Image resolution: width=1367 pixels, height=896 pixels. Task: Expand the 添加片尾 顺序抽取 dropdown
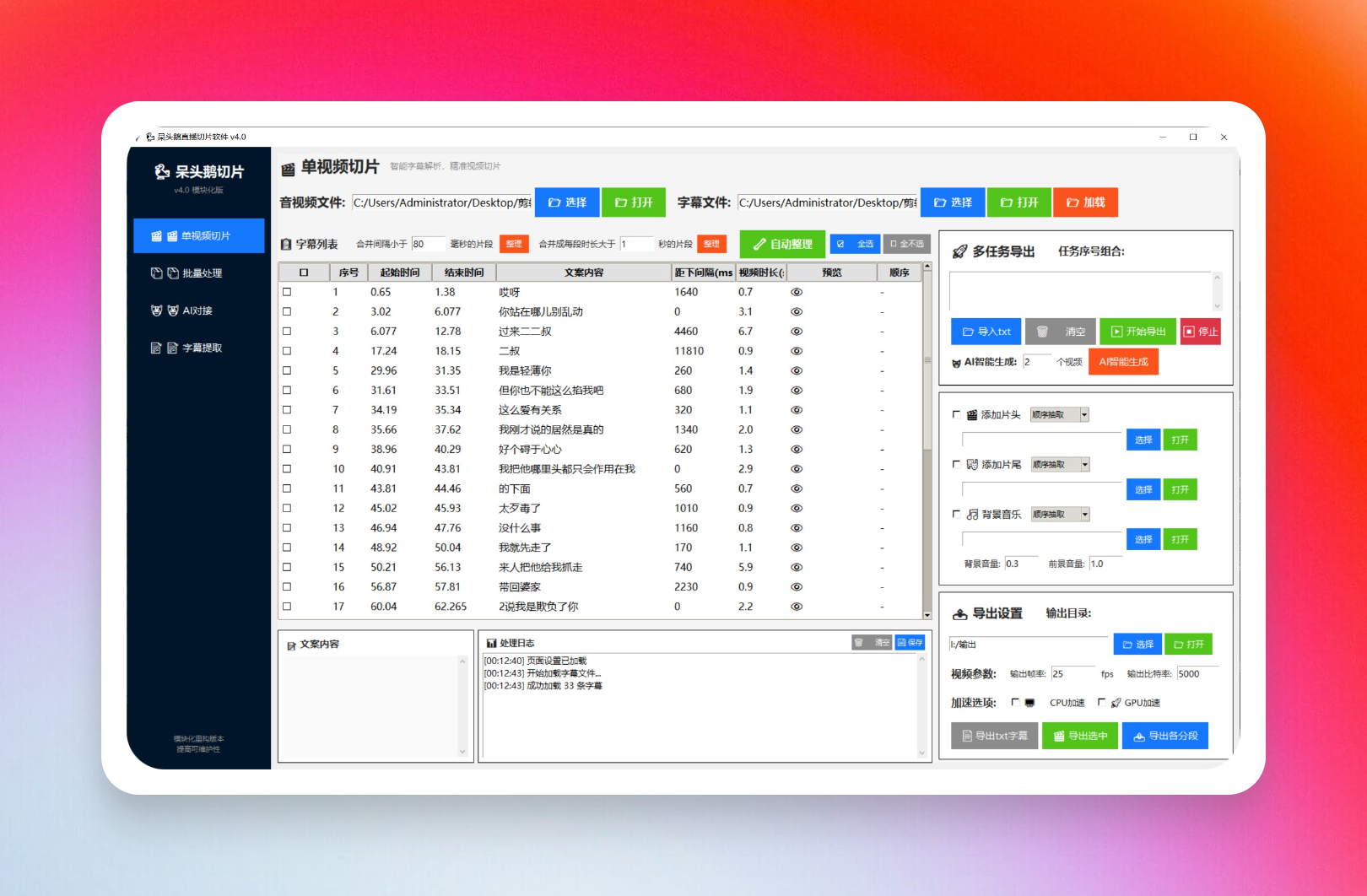click(1084, 465)
